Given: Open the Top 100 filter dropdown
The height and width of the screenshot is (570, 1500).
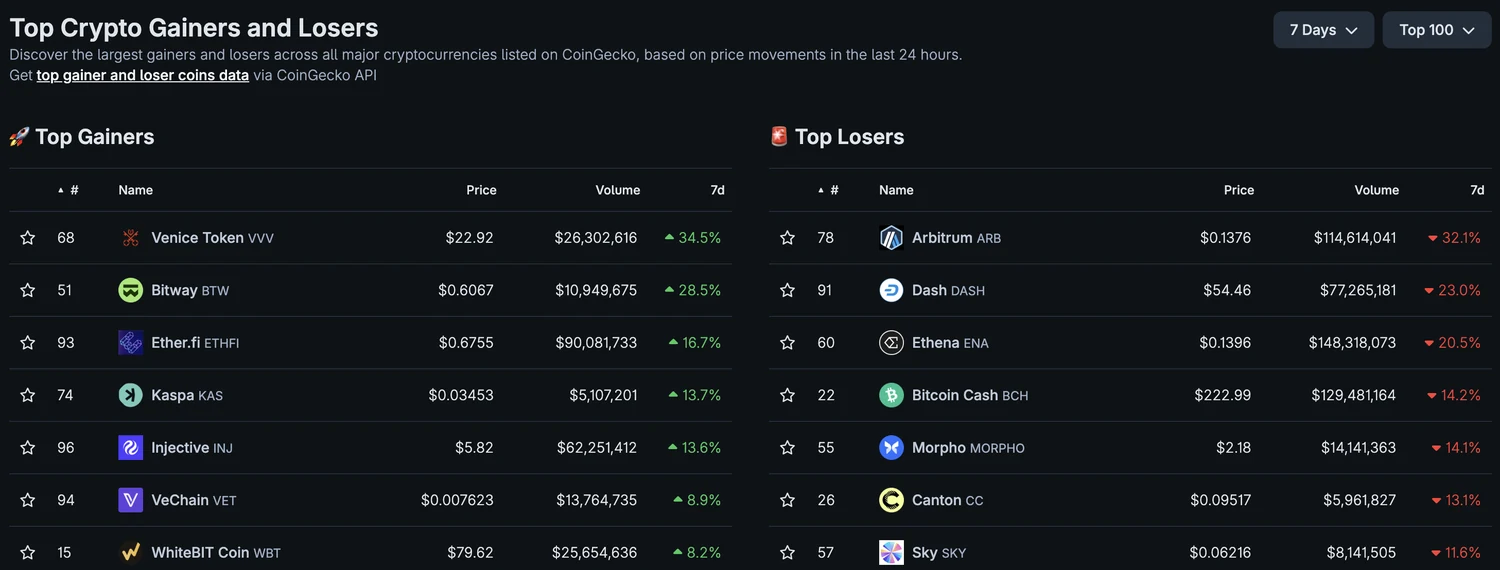Looking at the screenshot, I should tap(1437, 30).
